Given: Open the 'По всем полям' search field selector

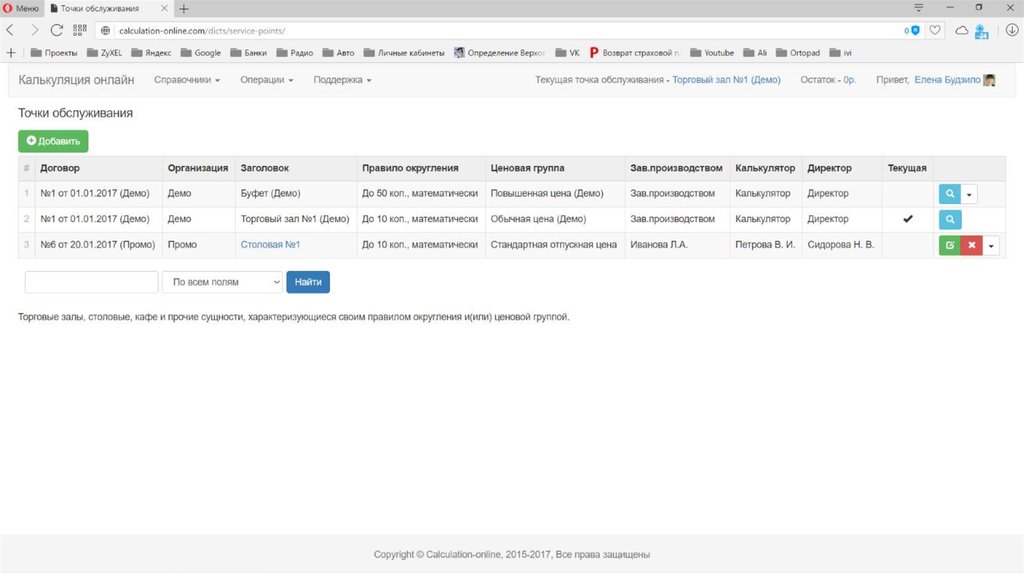Looking at the screenshot, I should click(222, 283).
